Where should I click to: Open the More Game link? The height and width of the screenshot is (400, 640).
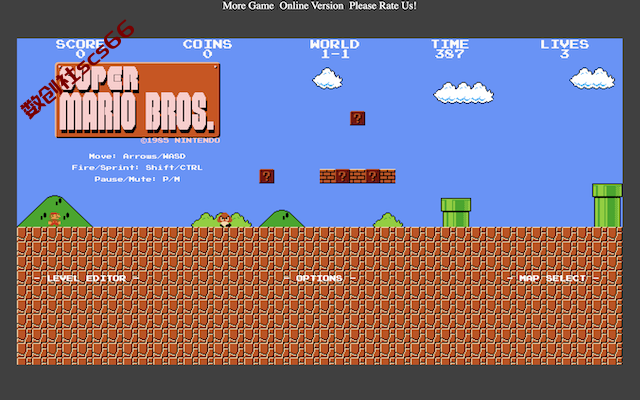pos(248,6)
